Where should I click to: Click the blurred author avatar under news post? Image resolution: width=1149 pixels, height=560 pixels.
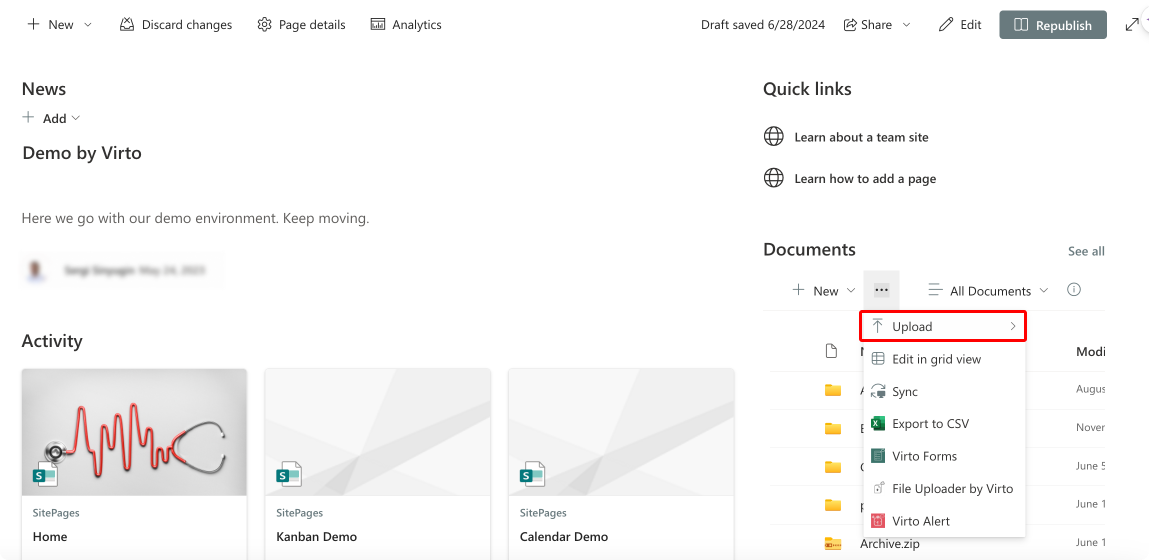[34, 270]
